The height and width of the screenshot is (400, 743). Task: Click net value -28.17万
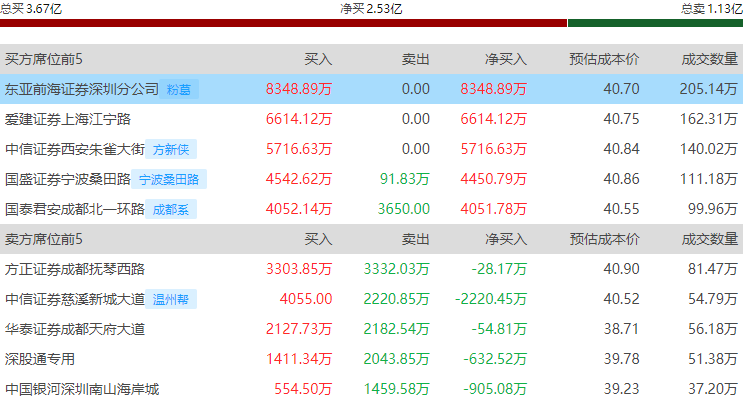499,269
